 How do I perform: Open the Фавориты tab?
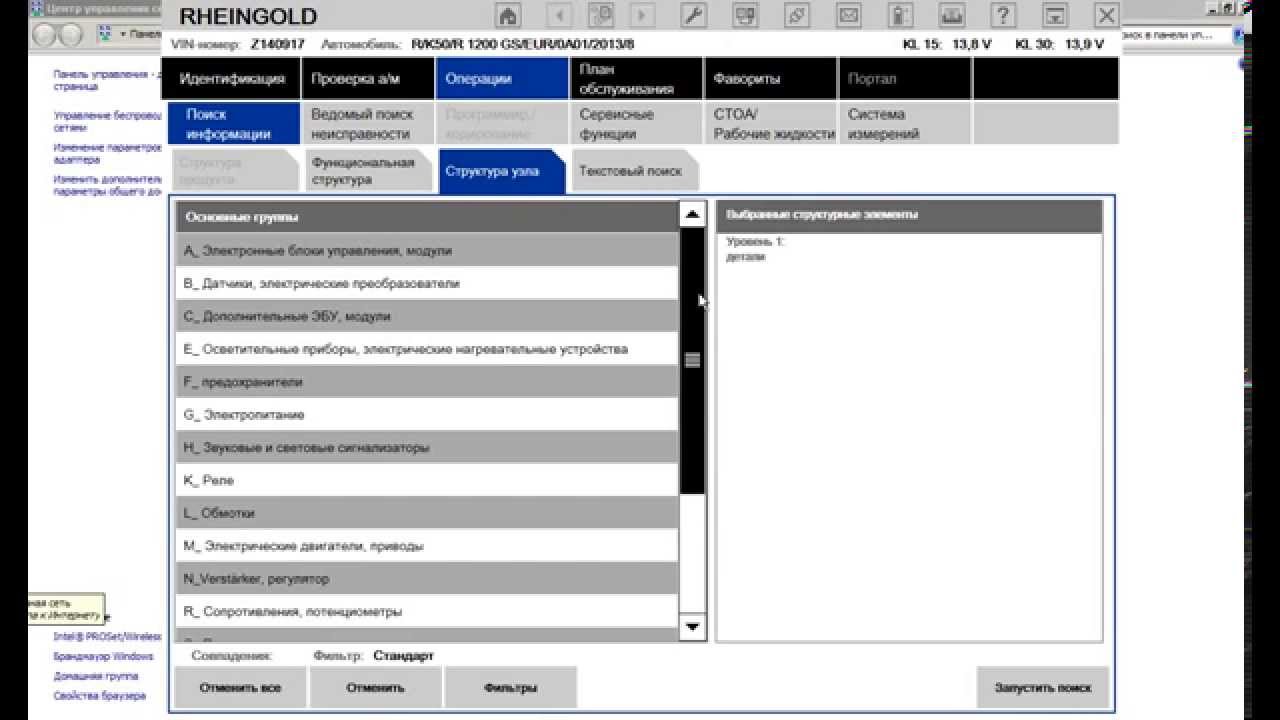[770, 78]
